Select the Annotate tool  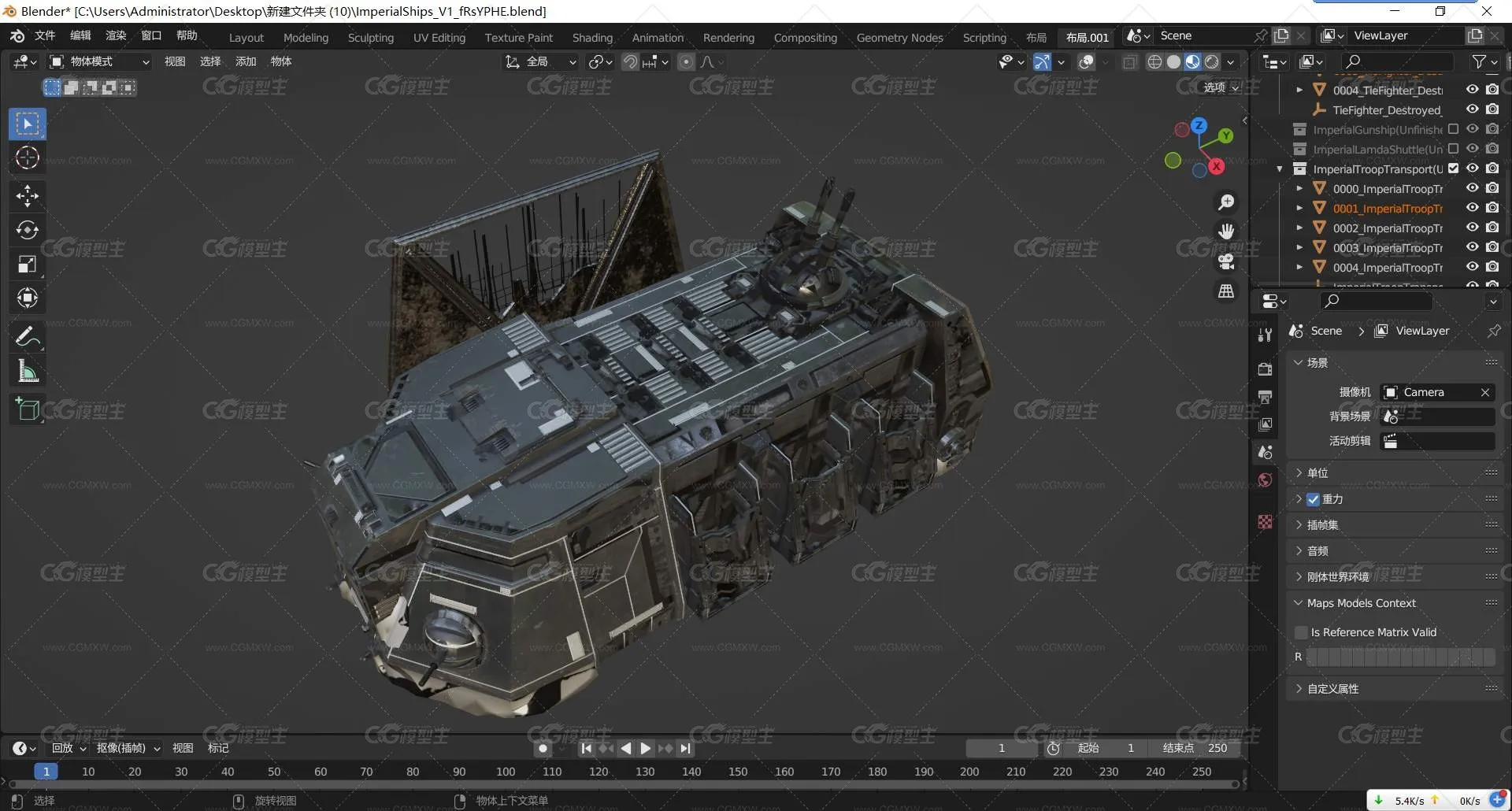coord(28,337)
